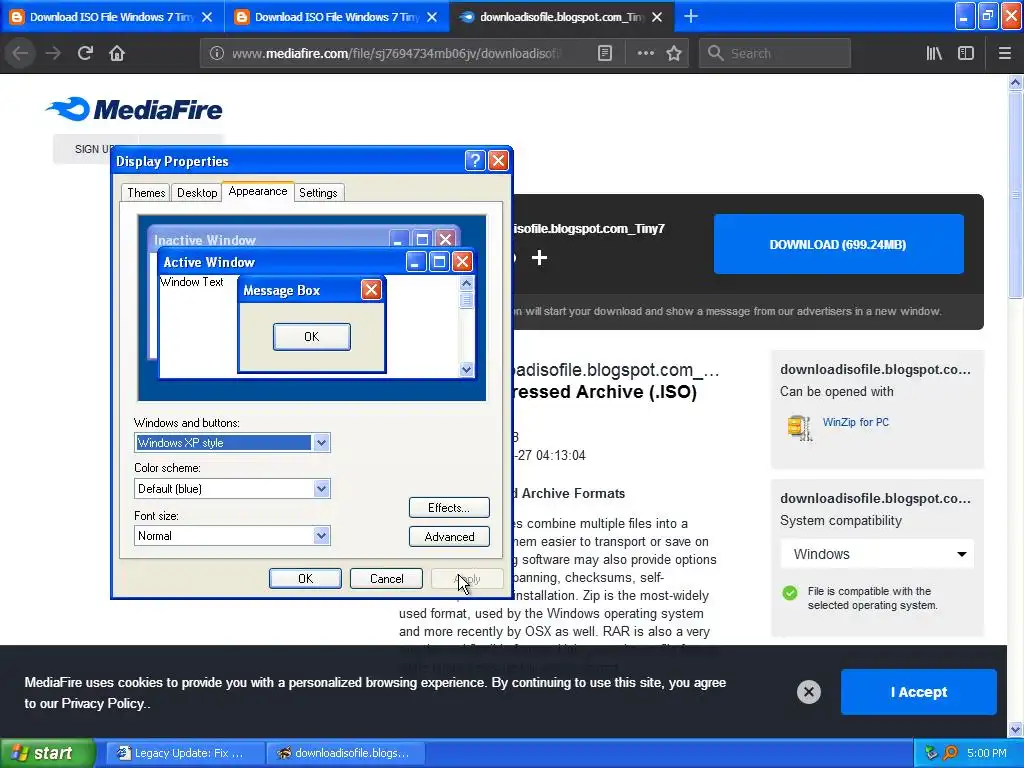Click the Windows start button
Viewport: 1024px width, 768px height.
[x=47, y=753]
